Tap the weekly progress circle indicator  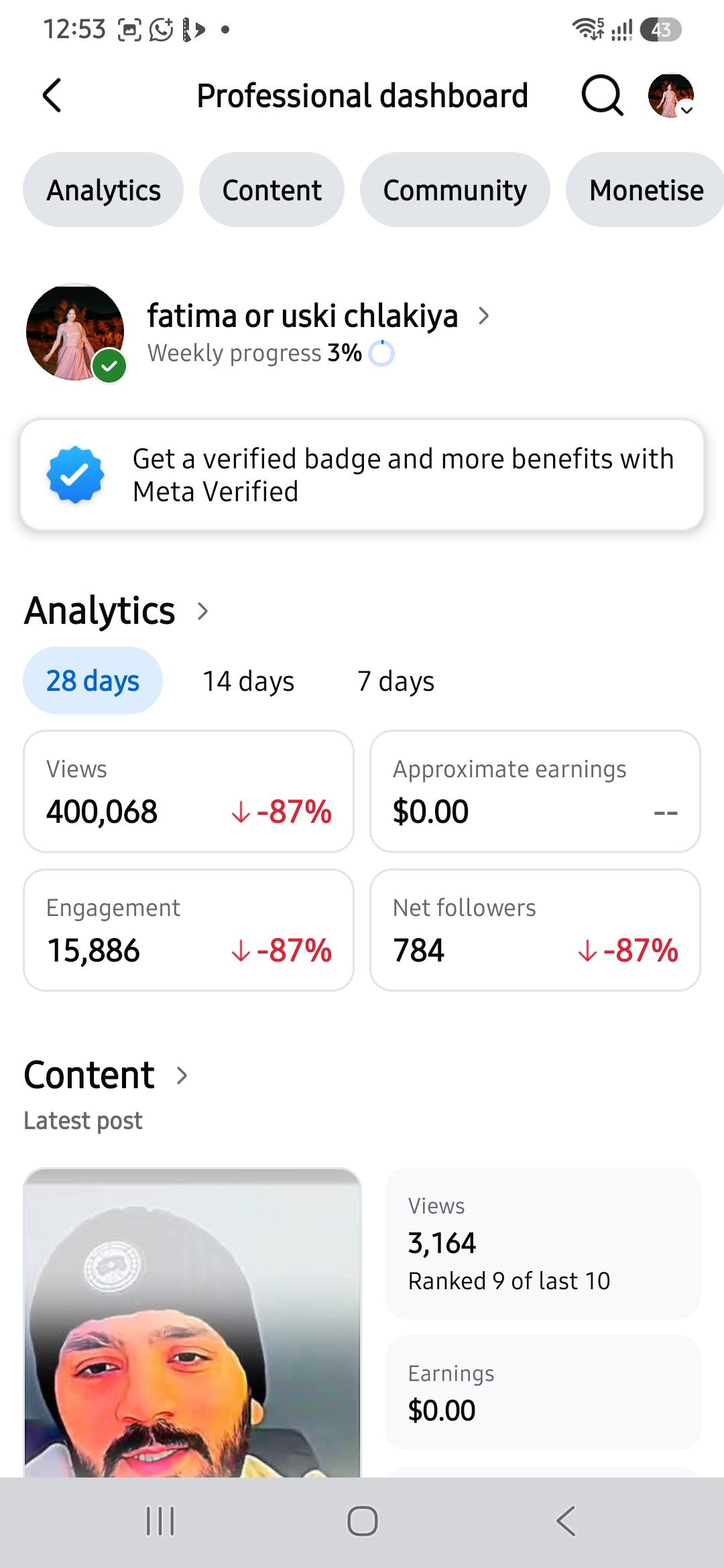tap(381, 353)
